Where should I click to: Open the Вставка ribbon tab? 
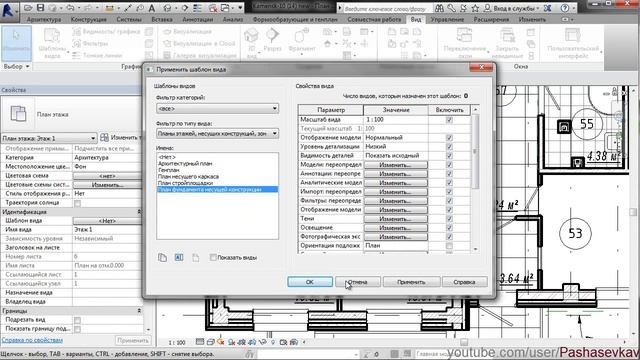(162, 19)
